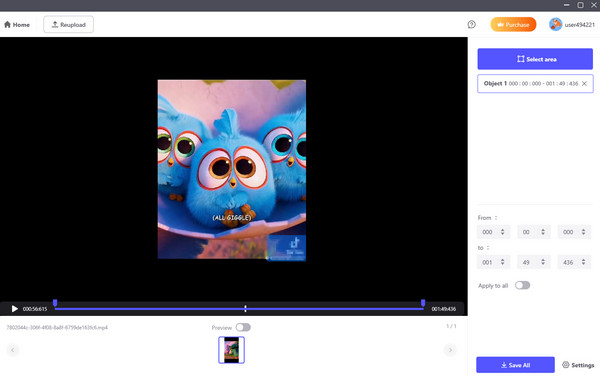Click the Home house icon
This screenshot has height=376, width=600.
tap(7, 25)
